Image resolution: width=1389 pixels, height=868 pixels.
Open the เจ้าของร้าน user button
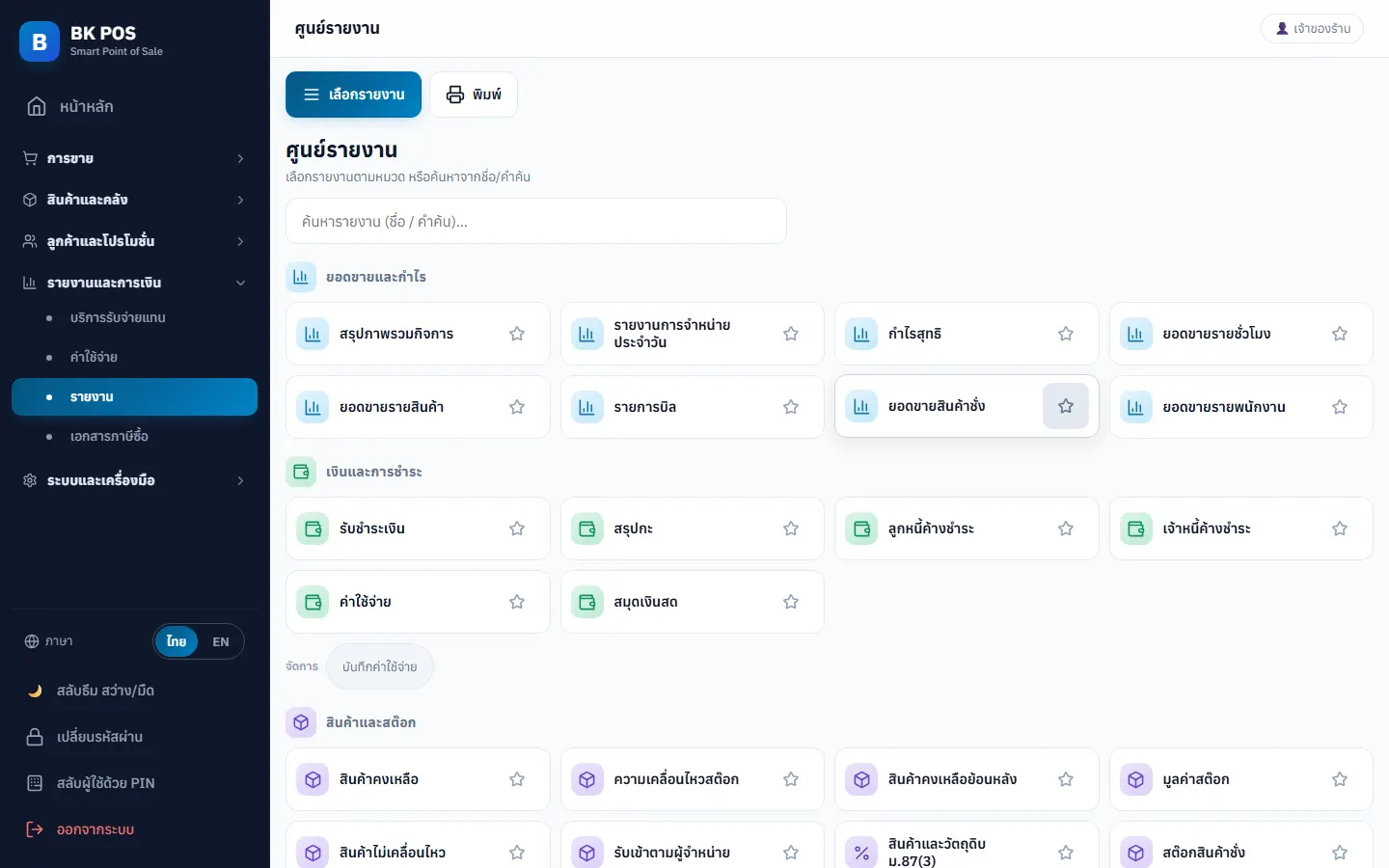(x=1312, y=29)
